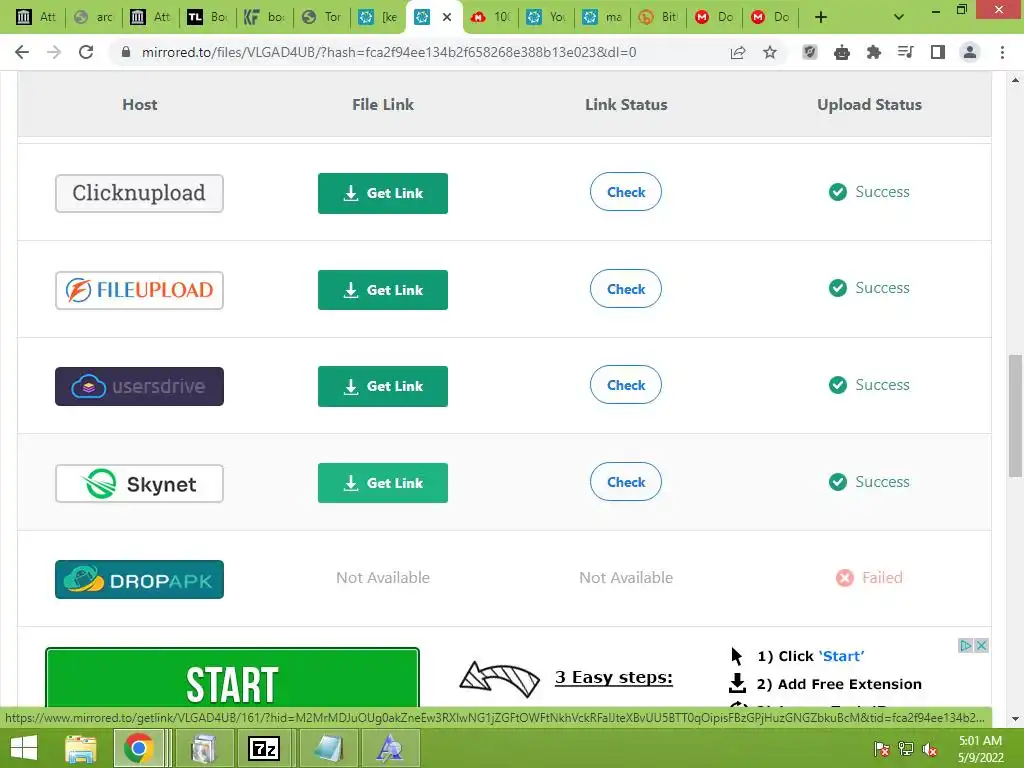Switch to the 'TL Bo' tab
The height and width of the screenshot is (768, 1024).
coord(207,17)
